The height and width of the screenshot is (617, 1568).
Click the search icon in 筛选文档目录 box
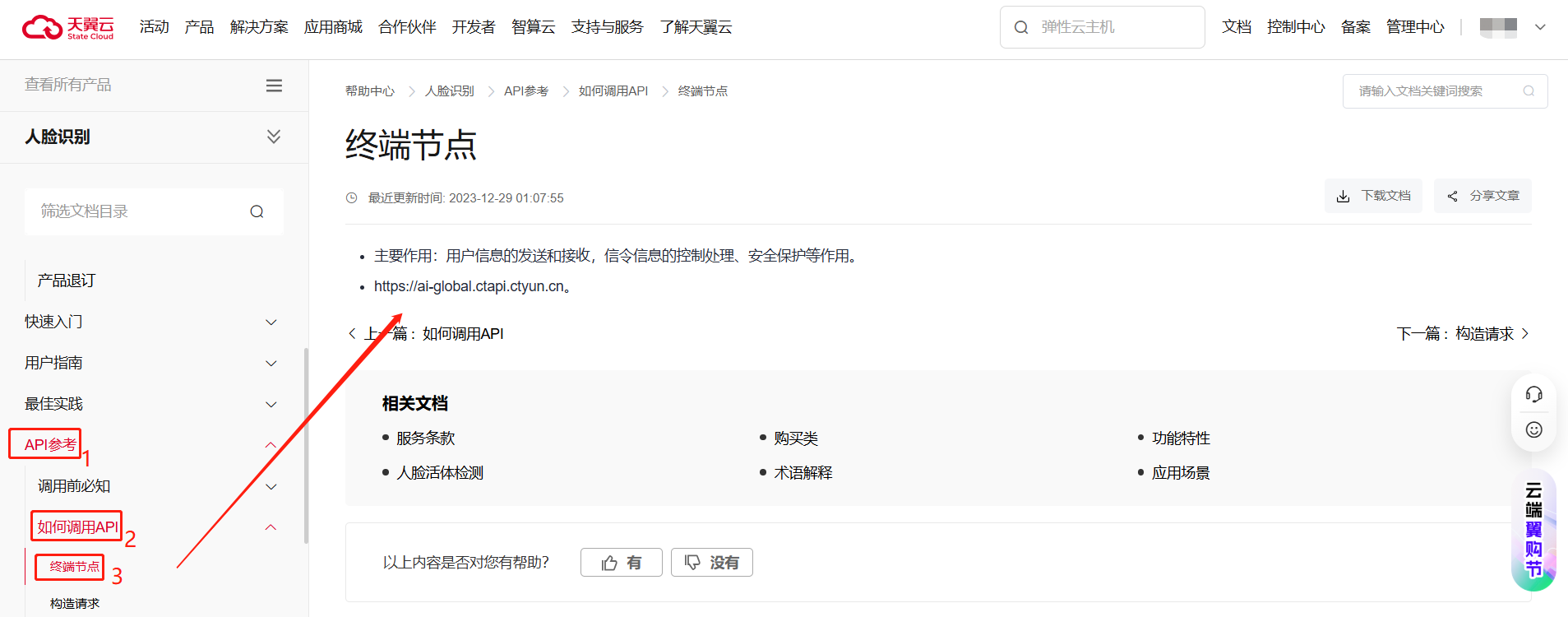click(x=257, y=211)
